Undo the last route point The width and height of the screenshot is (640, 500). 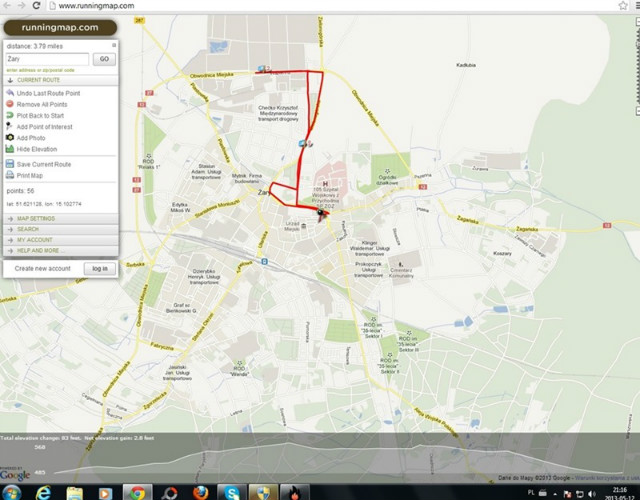pyautogui.click(x=48, y=93)
